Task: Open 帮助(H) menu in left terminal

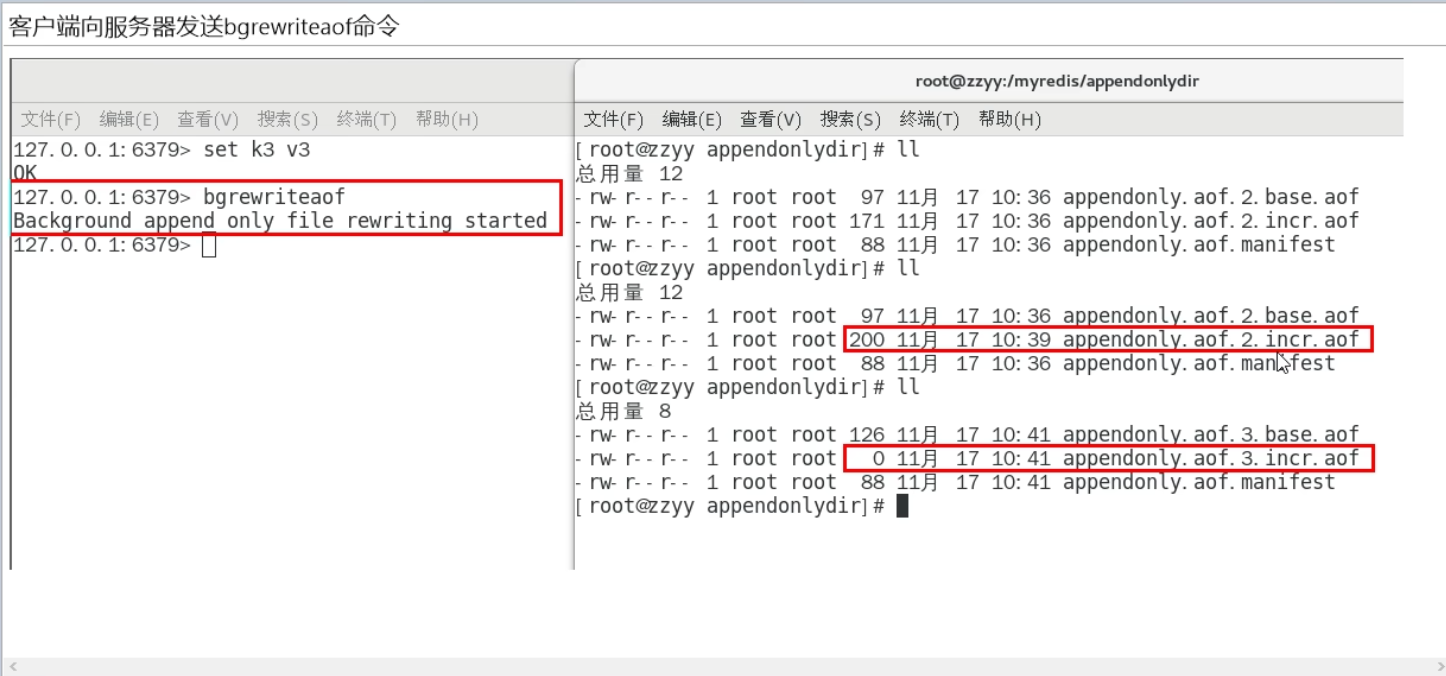Action: [x=447, y=120]
